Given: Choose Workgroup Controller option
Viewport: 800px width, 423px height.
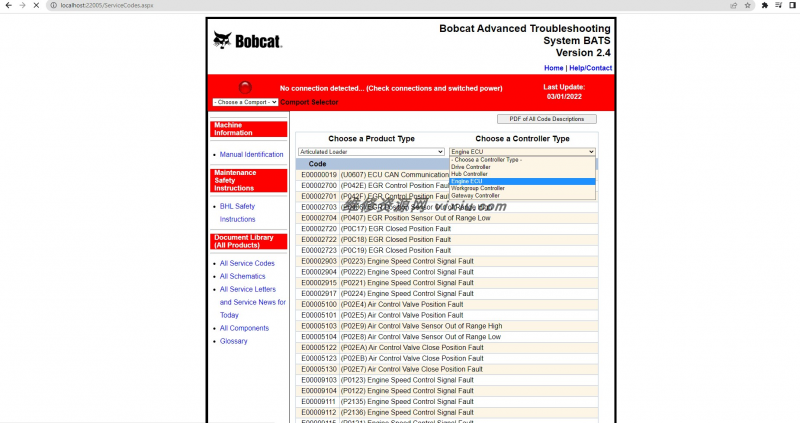Looking at the screenshot, I should (478, 188).
